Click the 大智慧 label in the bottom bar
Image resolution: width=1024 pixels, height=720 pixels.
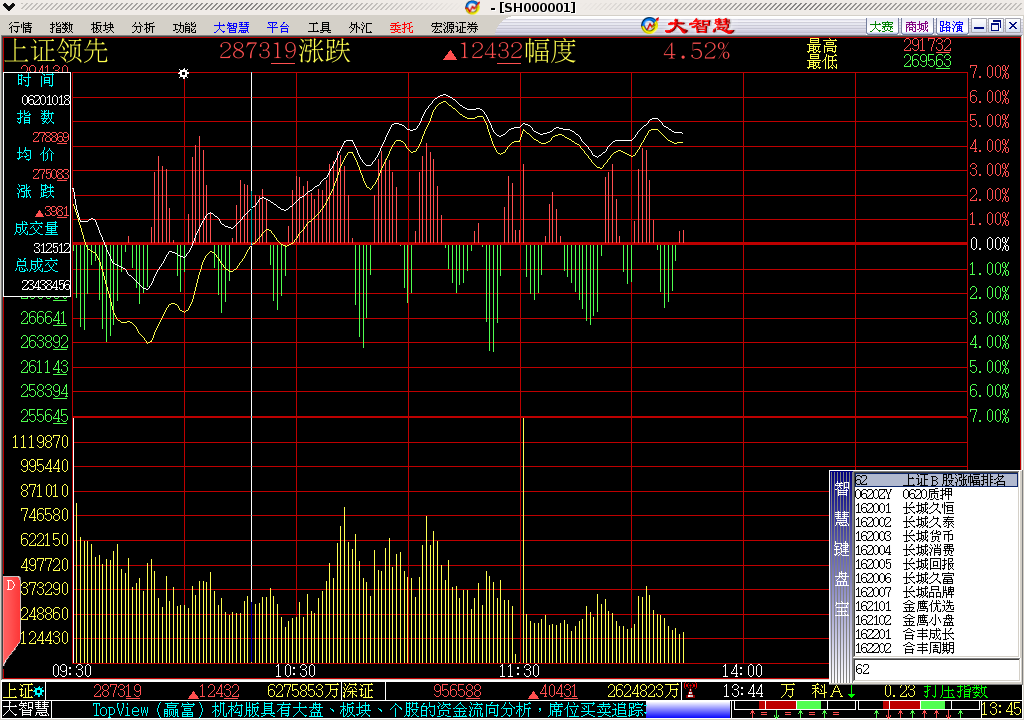click(x=25, y=710)
